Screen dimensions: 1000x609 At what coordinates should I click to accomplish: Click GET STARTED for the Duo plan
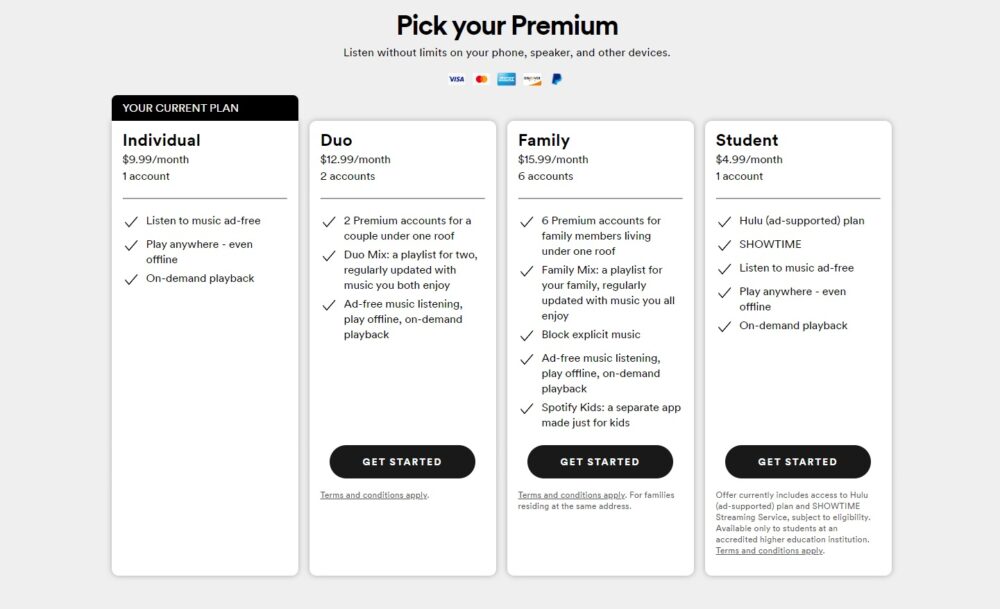pos(402,462)
